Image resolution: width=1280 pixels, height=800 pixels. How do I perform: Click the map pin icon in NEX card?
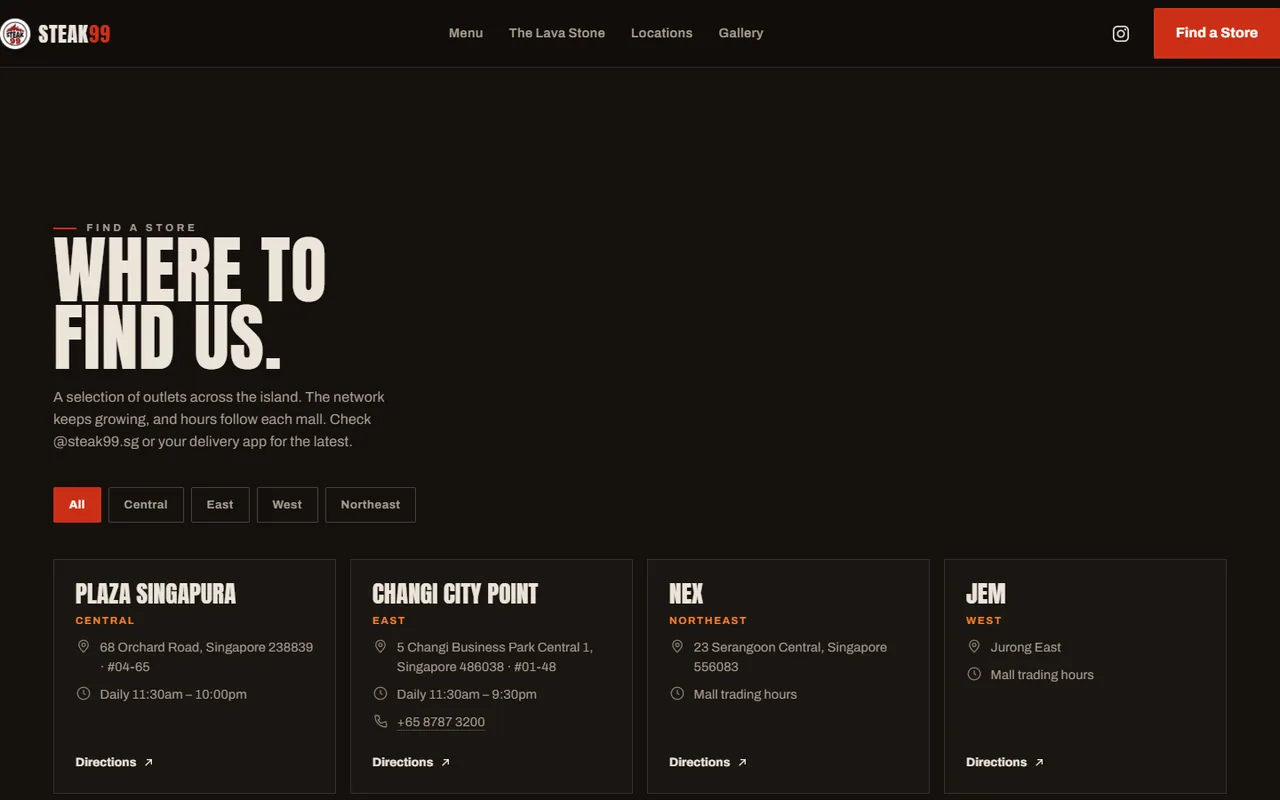[x=677, y=647]
